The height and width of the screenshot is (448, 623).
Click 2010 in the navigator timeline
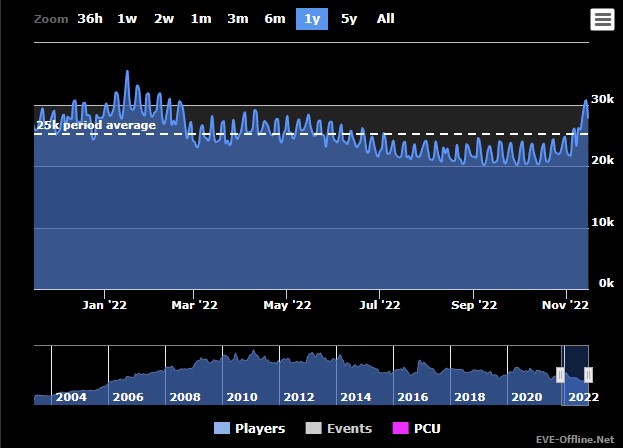point(243,397)
